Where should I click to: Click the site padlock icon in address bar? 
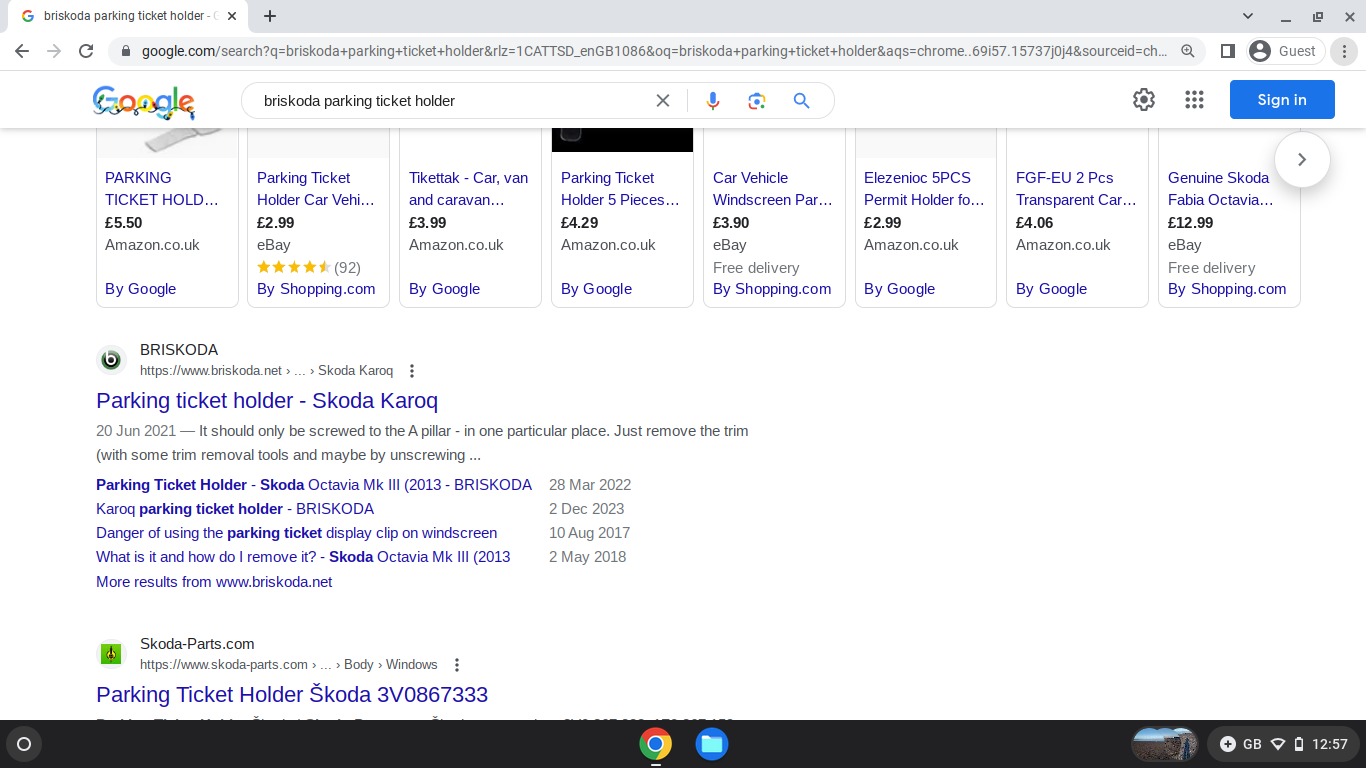(126, 51)
